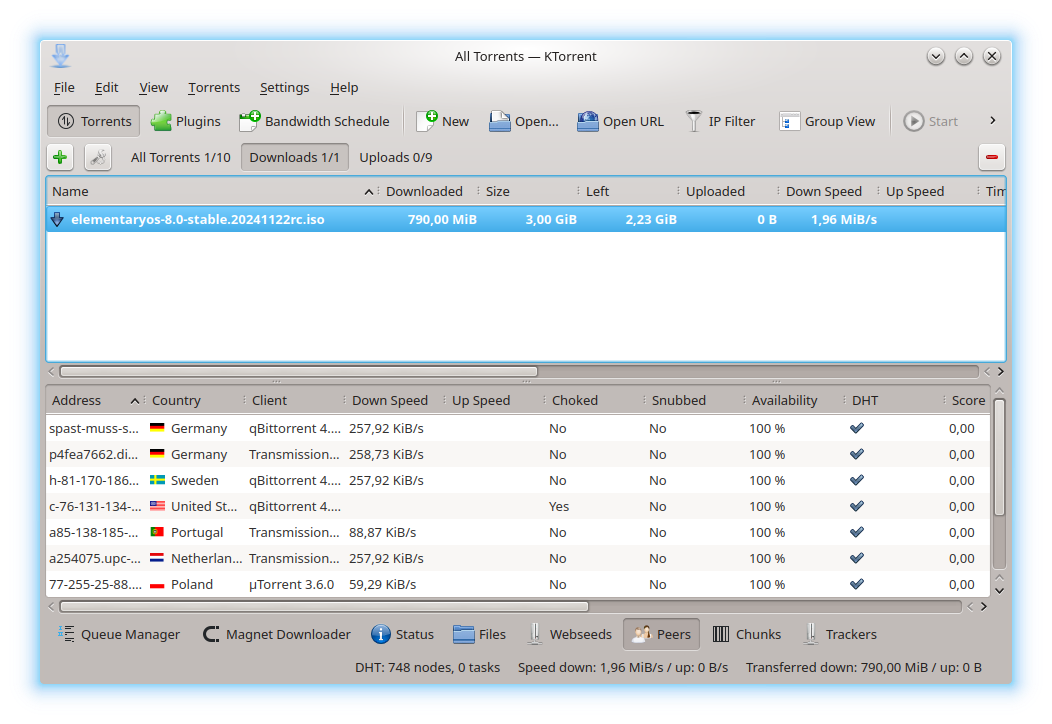Screen dimensions: 1052x724
Task: Click the KTorrent application icon in title bar
Action: tap(61, 56)
